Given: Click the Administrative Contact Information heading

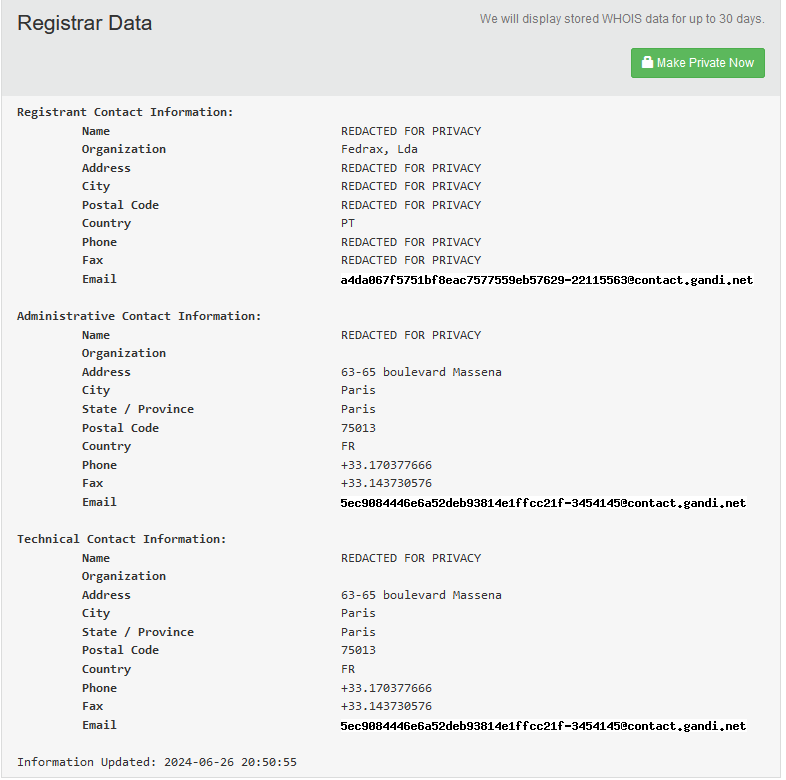Looking at the screenshot, I should tap(139, 316).
